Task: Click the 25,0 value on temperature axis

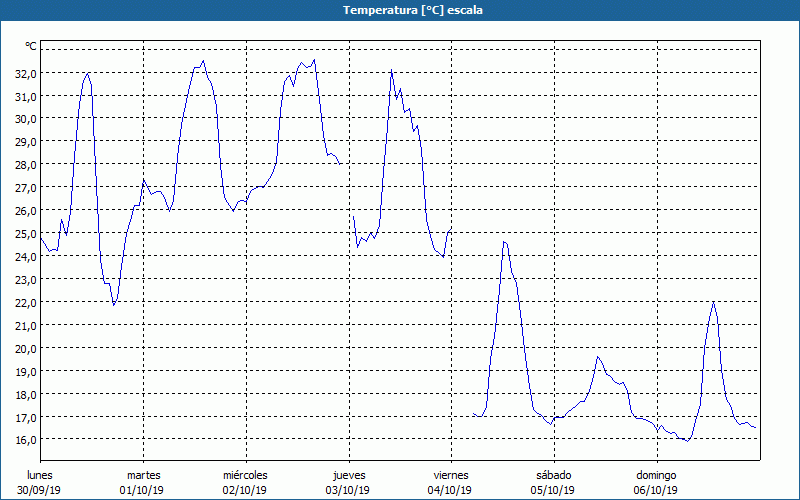Action: (x=26, y=234)
